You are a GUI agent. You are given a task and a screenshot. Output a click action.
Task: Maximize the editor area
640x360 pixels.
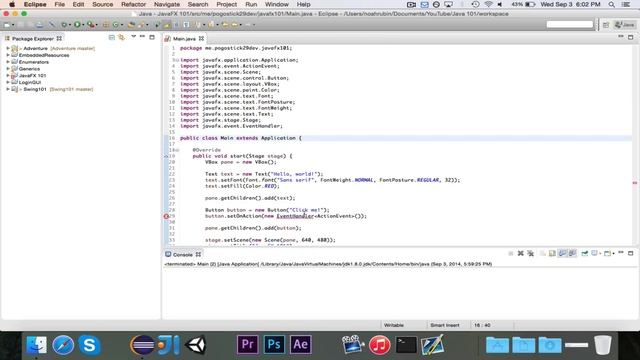[631, 37]
